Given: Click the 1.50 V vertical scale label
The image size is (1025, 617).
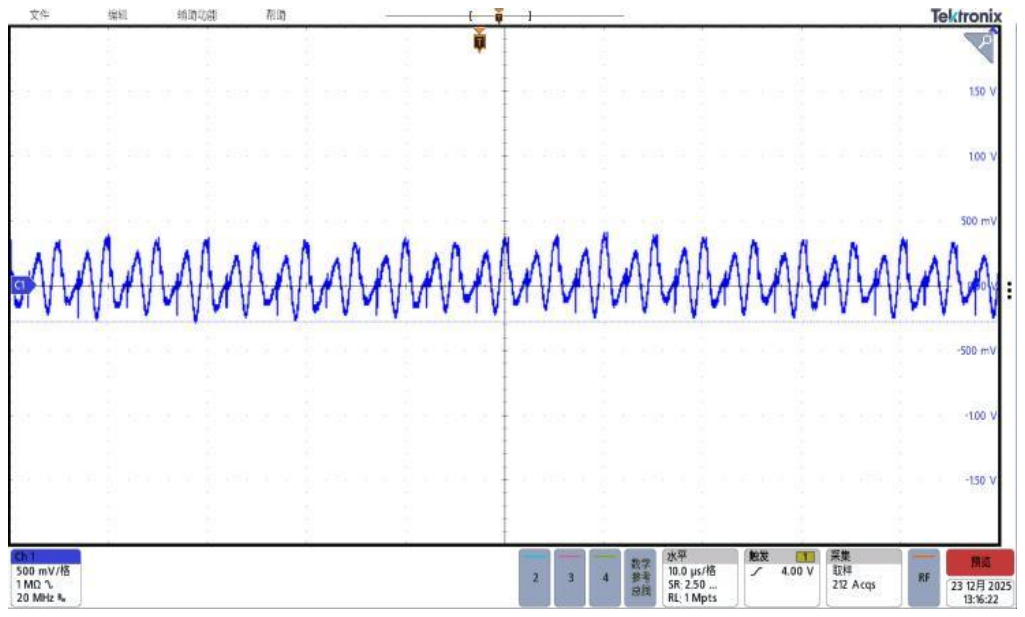Looking at the screenshot, I should click(x=983, y=92).
